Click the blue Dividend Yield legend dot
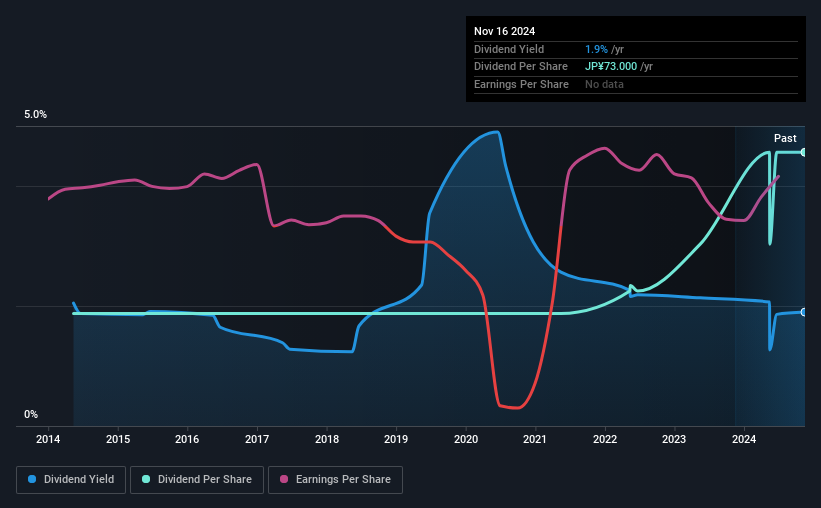This screenshot has width=821, height=508. click(x=32, y=479)
